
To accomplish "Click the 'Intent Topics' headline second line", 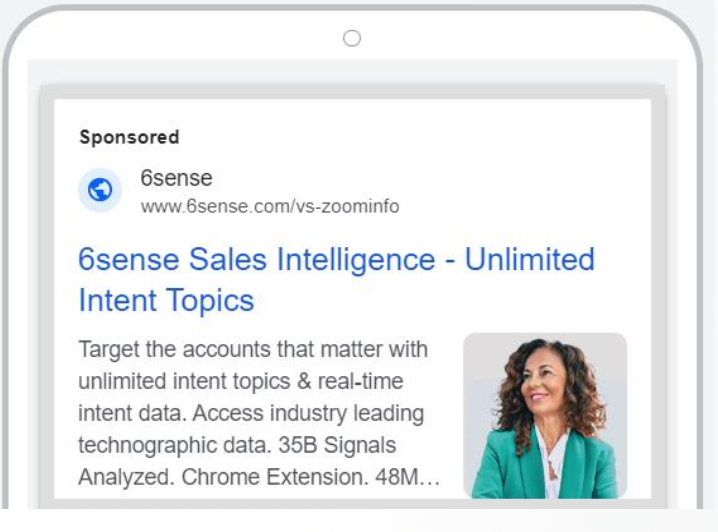I will [x=166, y=300].
